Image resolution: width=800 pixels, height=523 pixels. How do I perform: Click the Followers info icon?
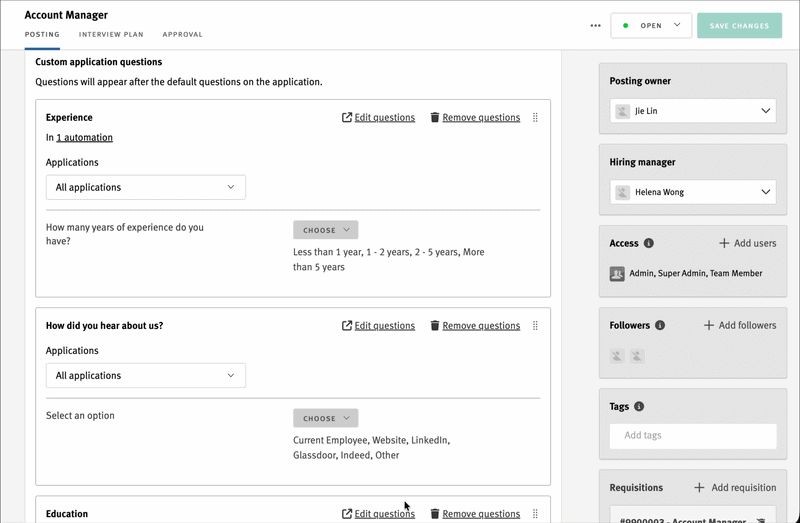659,325
